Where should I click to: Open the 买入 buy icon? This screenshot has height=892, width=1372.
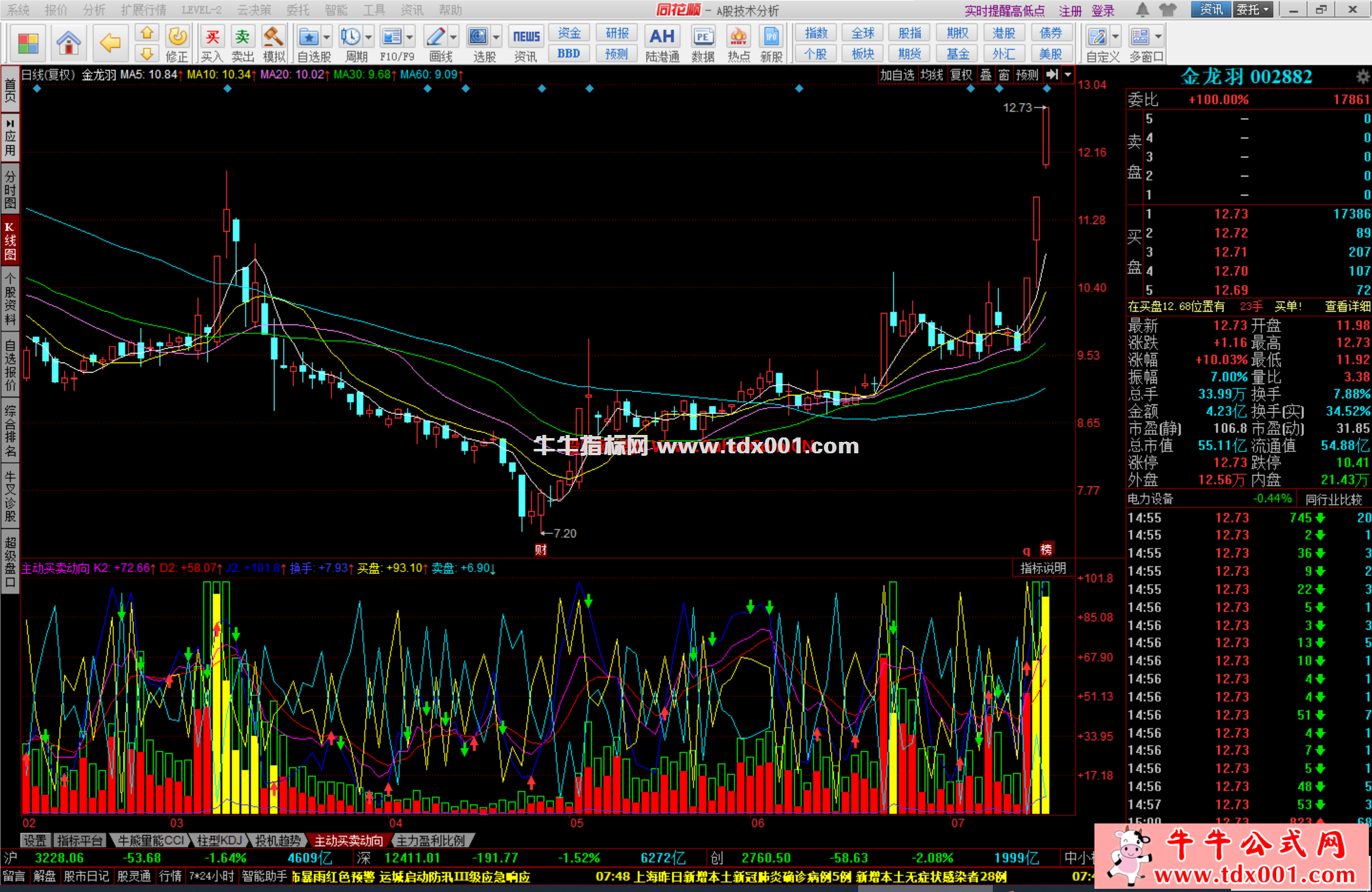tap(212, 43)
